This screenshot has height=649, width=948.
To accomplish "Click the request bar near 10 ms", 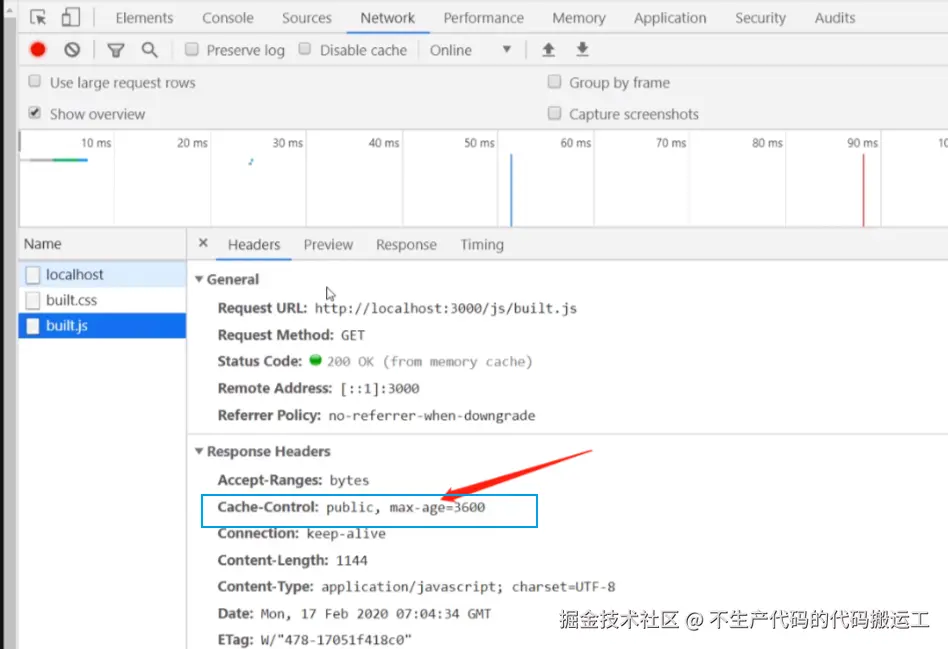I will pyautogui.click(x=59, y=160).
